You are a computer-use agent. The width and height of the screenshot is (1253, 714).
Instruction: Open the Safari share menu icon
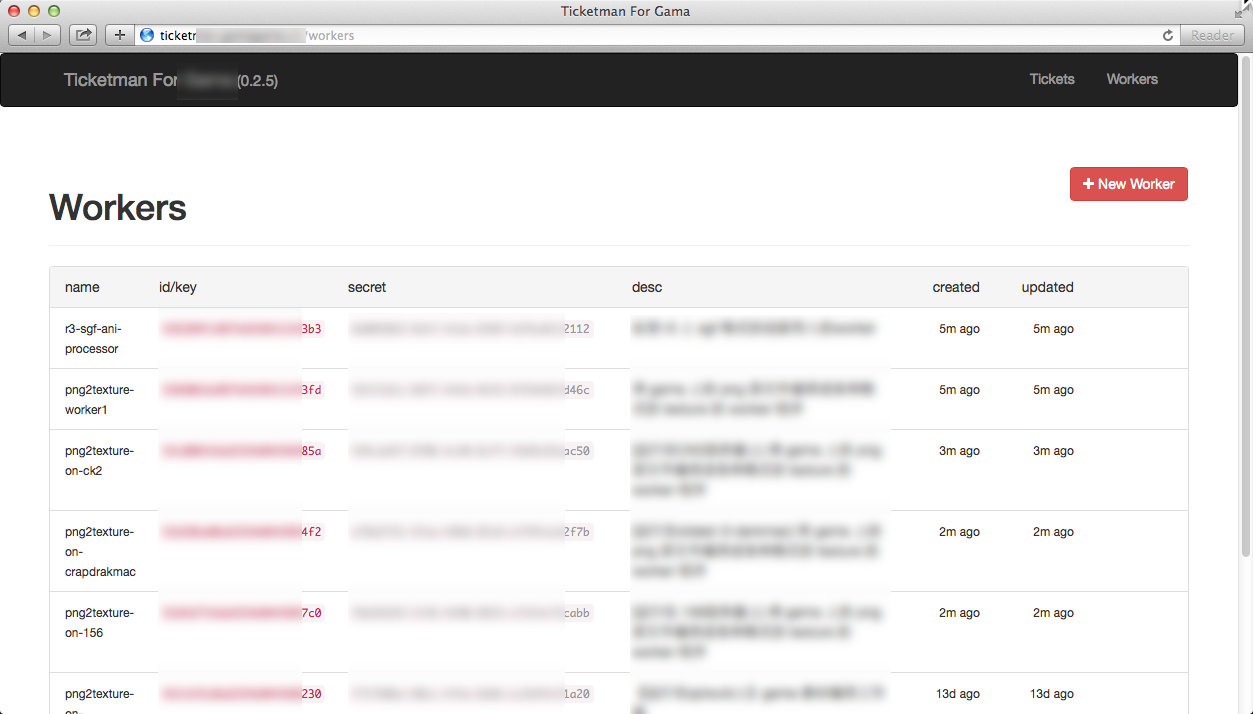pyautogui.click(x=82, y=34)
